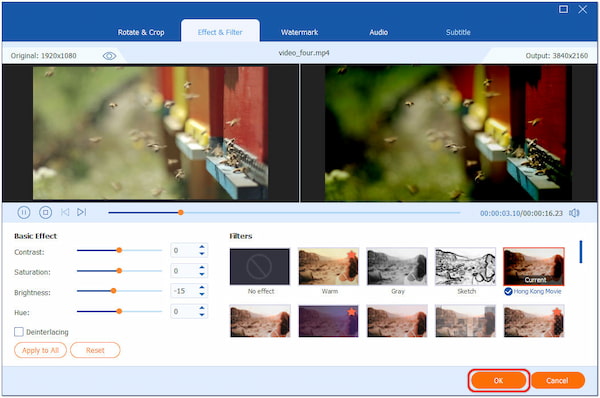Go to previous frame

pos(65,212)
